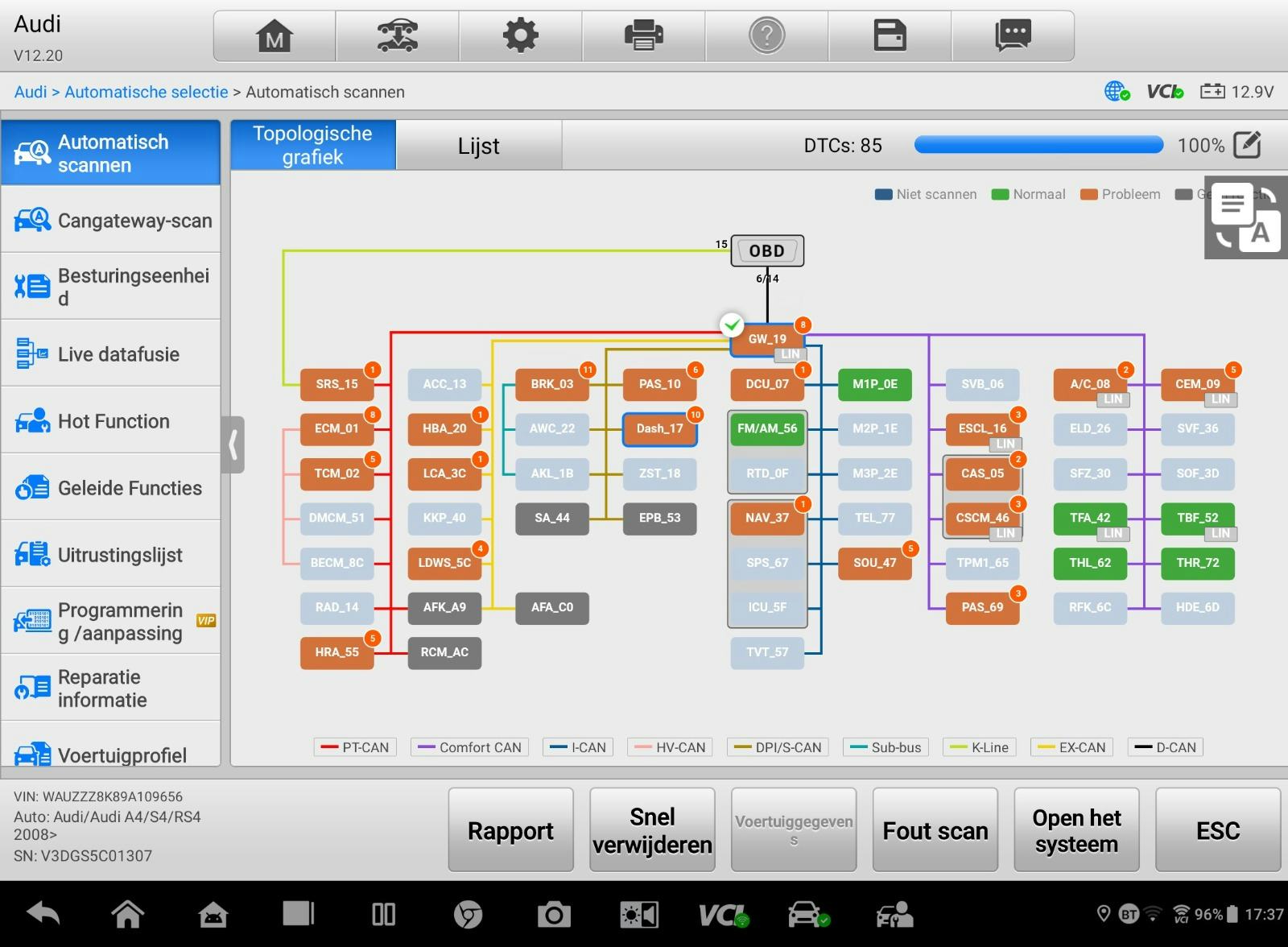Click the Audi breadcrumb link
This screenshot has height=947, width=1288.
(x=31, y=92)
